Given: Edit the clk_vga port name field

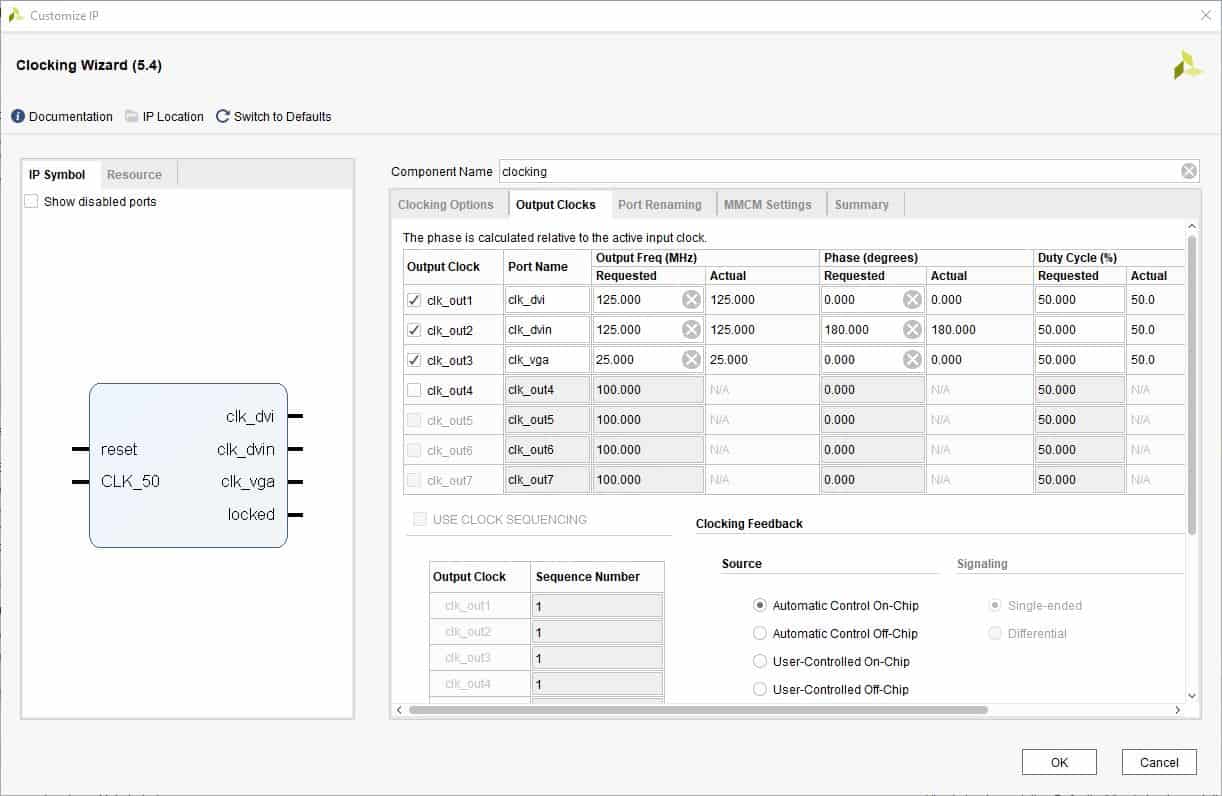Looking at the screenshot, I should pos(546,360).
